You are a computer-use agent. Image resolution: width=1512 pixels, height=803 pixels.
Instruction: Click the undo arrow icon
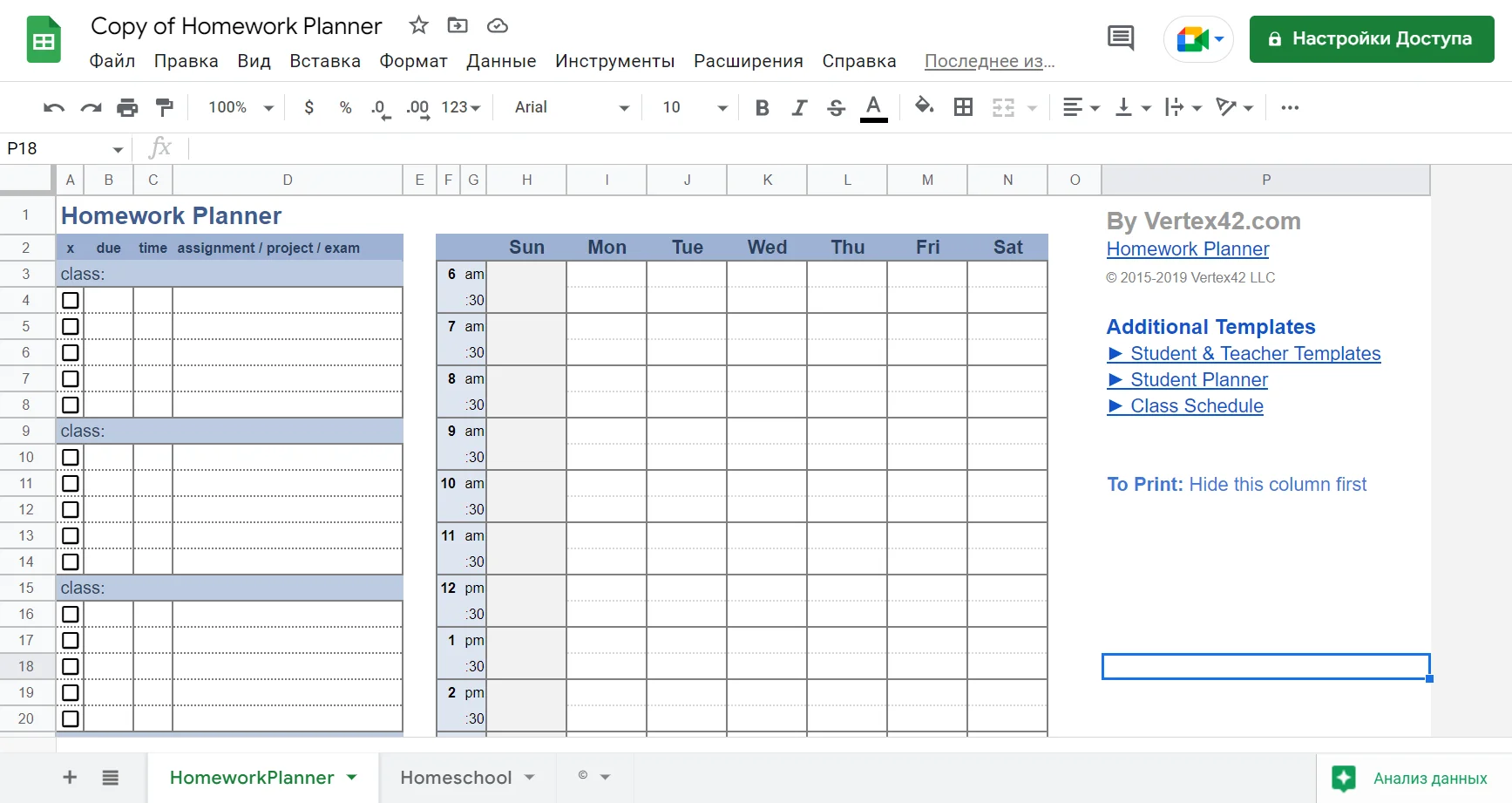tap(54, 107)
